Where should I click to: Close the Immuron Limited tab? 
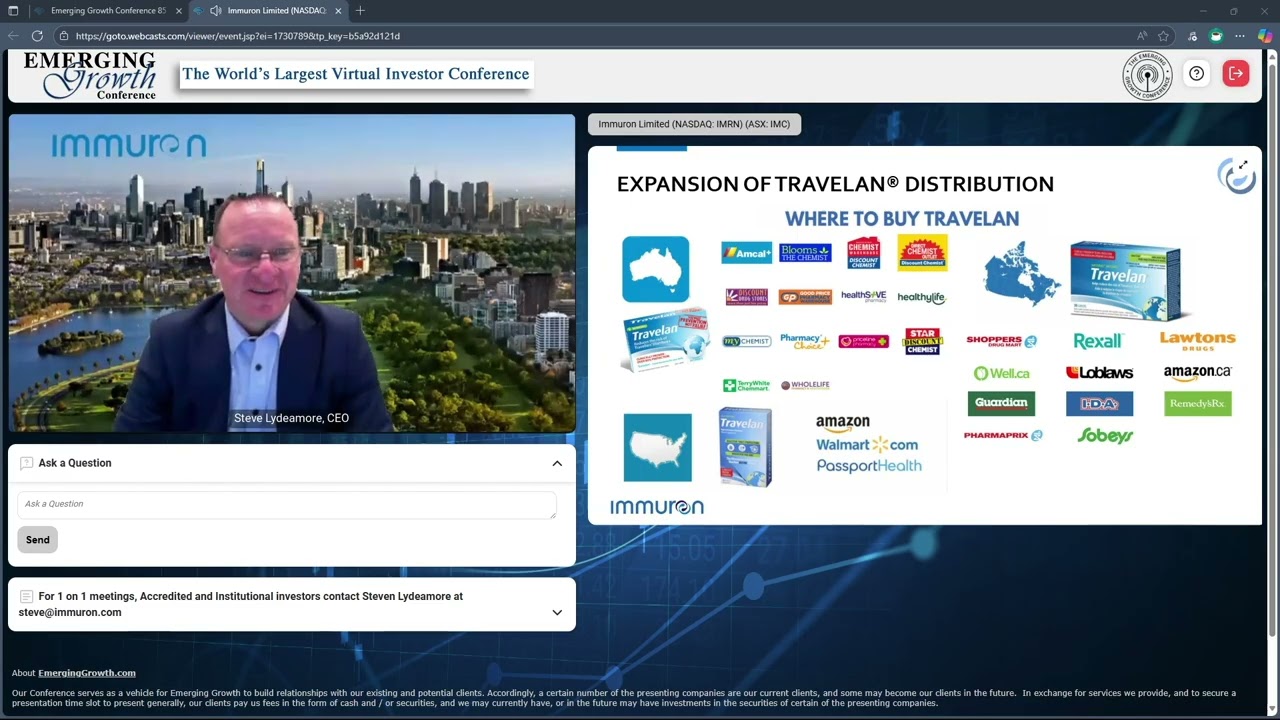point(338,11)
